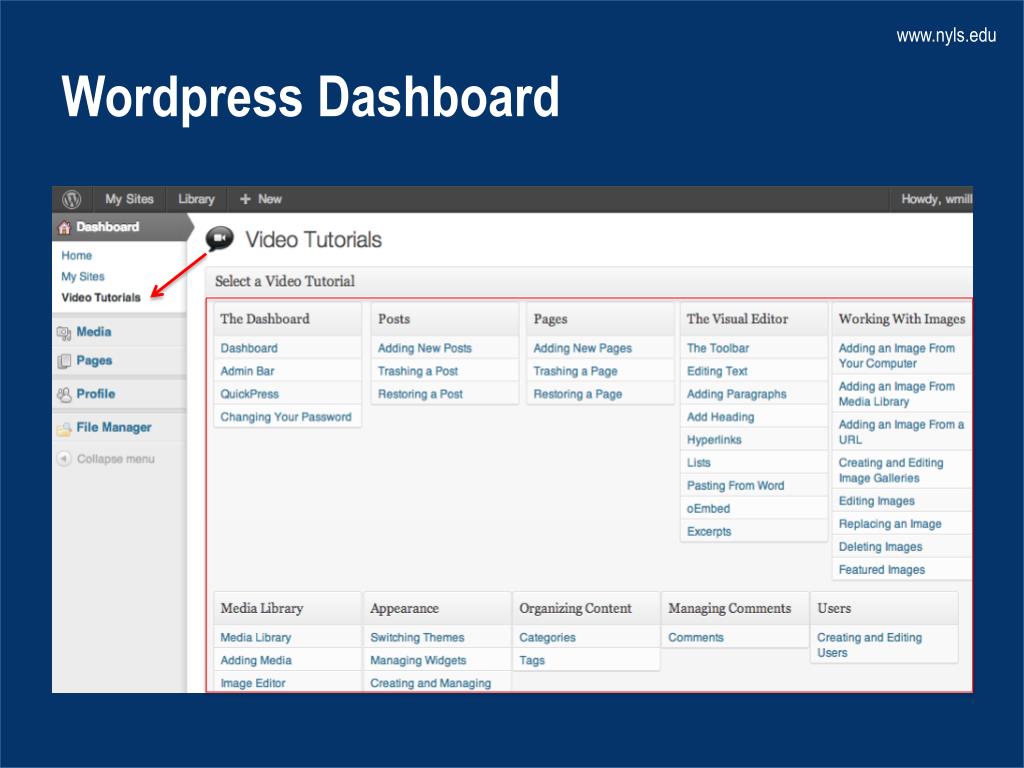Open My Sites under Dashboard submenu

point(83,276)
